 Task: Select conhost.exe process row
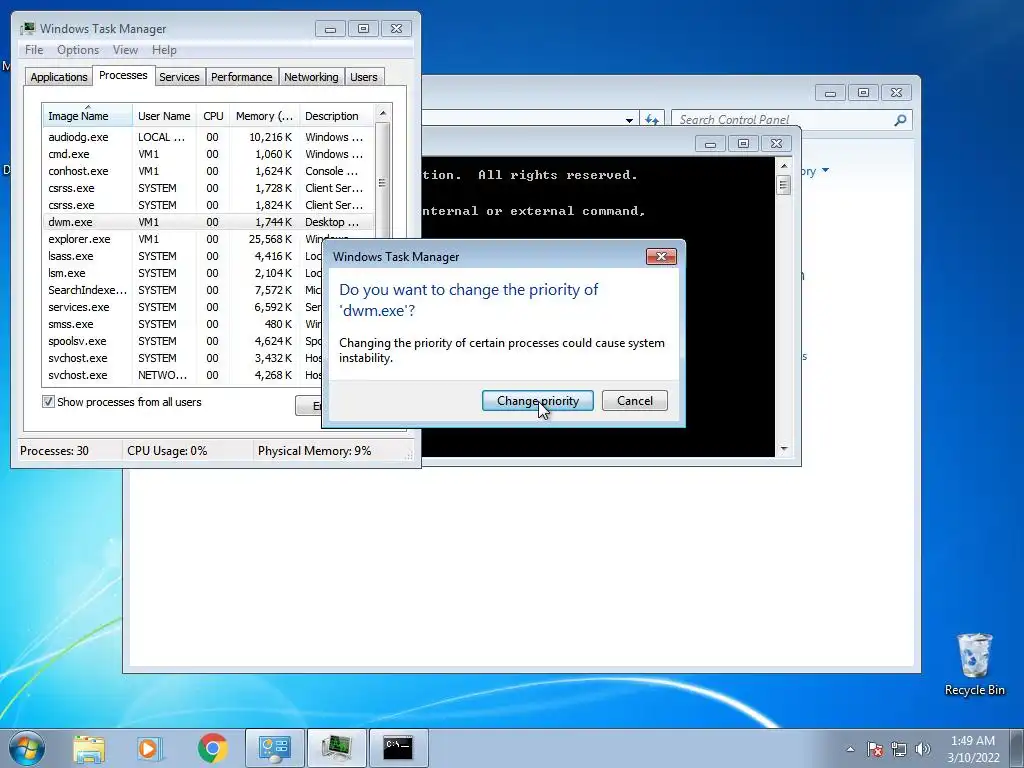click(x=208, y=171)
